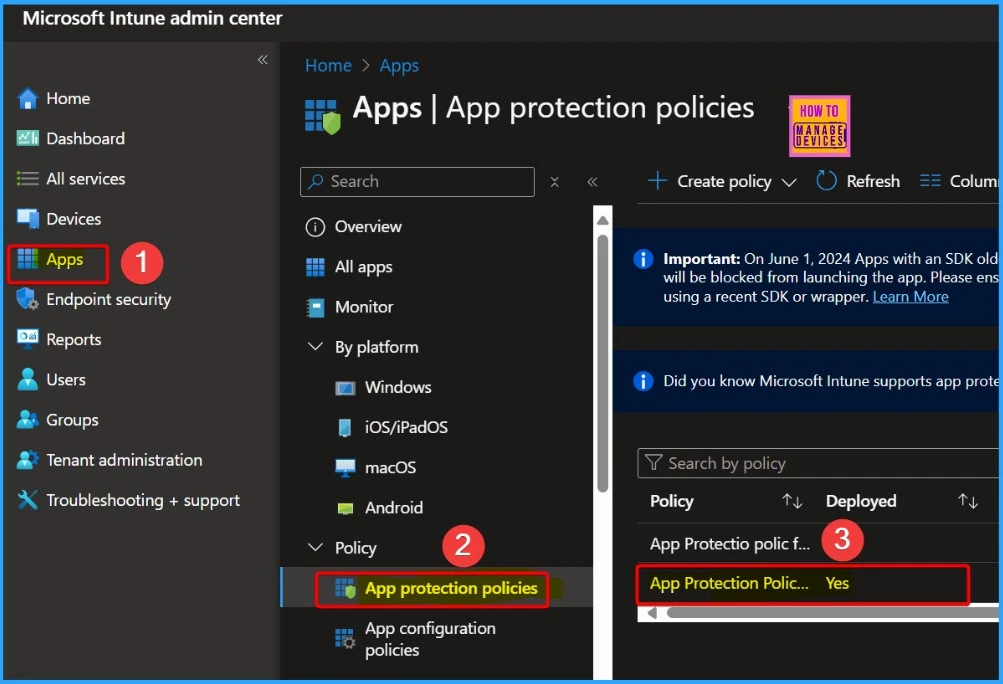Select the iOS/iPadOS platform icon
The image size is (1003, 684).
[x=345, y=427]
